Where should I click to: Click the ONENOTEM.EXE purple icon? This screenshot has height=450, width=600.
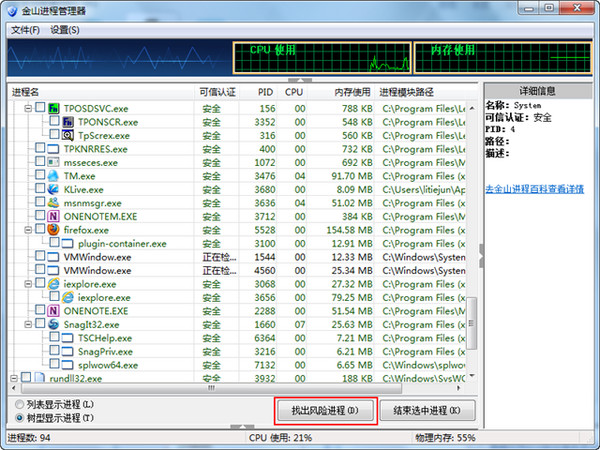click(x=54, y=215)
